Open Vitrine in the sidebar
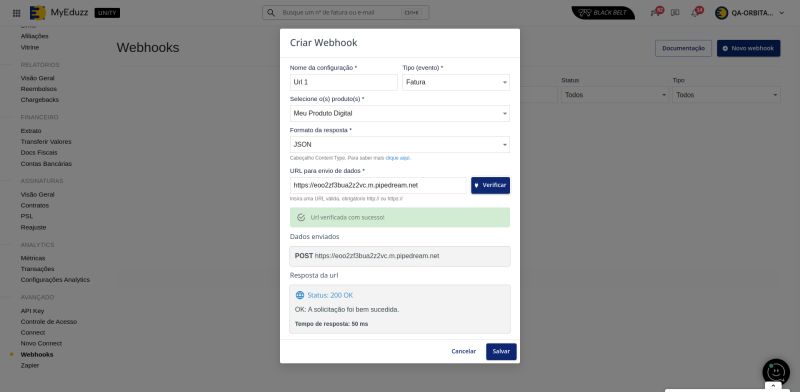The width and height of the screenshot is (800, 392). click(x=30, y=47)
